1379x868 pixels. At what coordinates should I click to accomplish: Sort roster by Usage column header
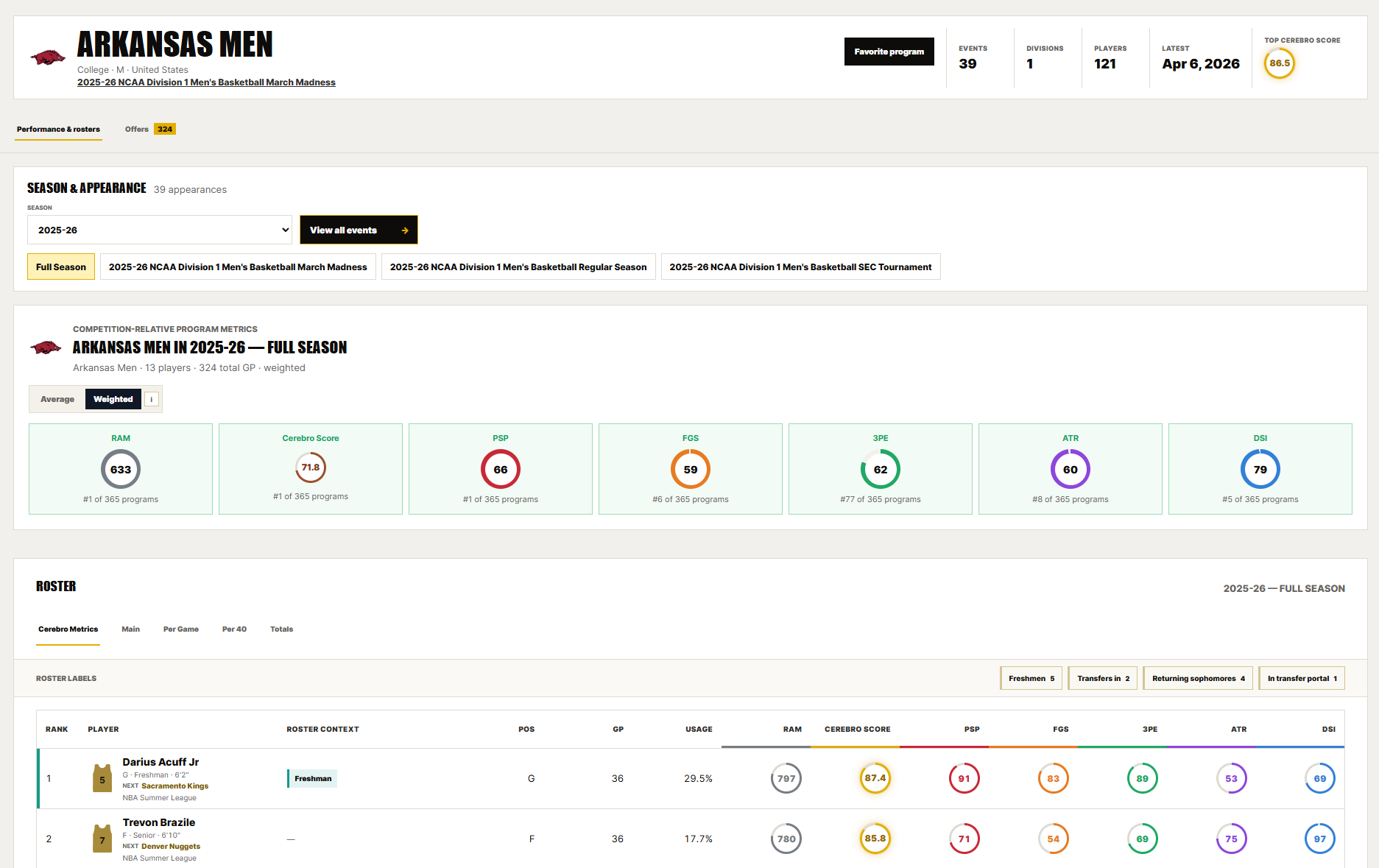coord(699,729)
